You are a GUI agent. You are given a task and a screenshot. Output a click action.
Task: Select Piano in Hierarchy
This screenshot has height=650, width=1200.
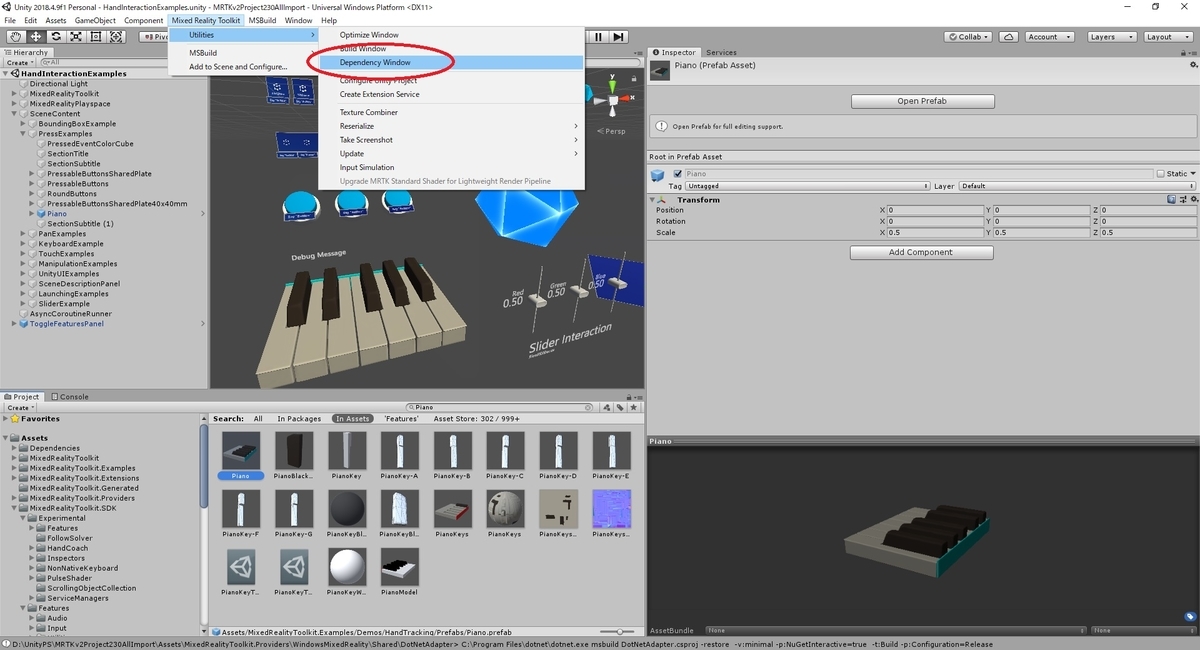pyautogui.click(x=56, y=214)
